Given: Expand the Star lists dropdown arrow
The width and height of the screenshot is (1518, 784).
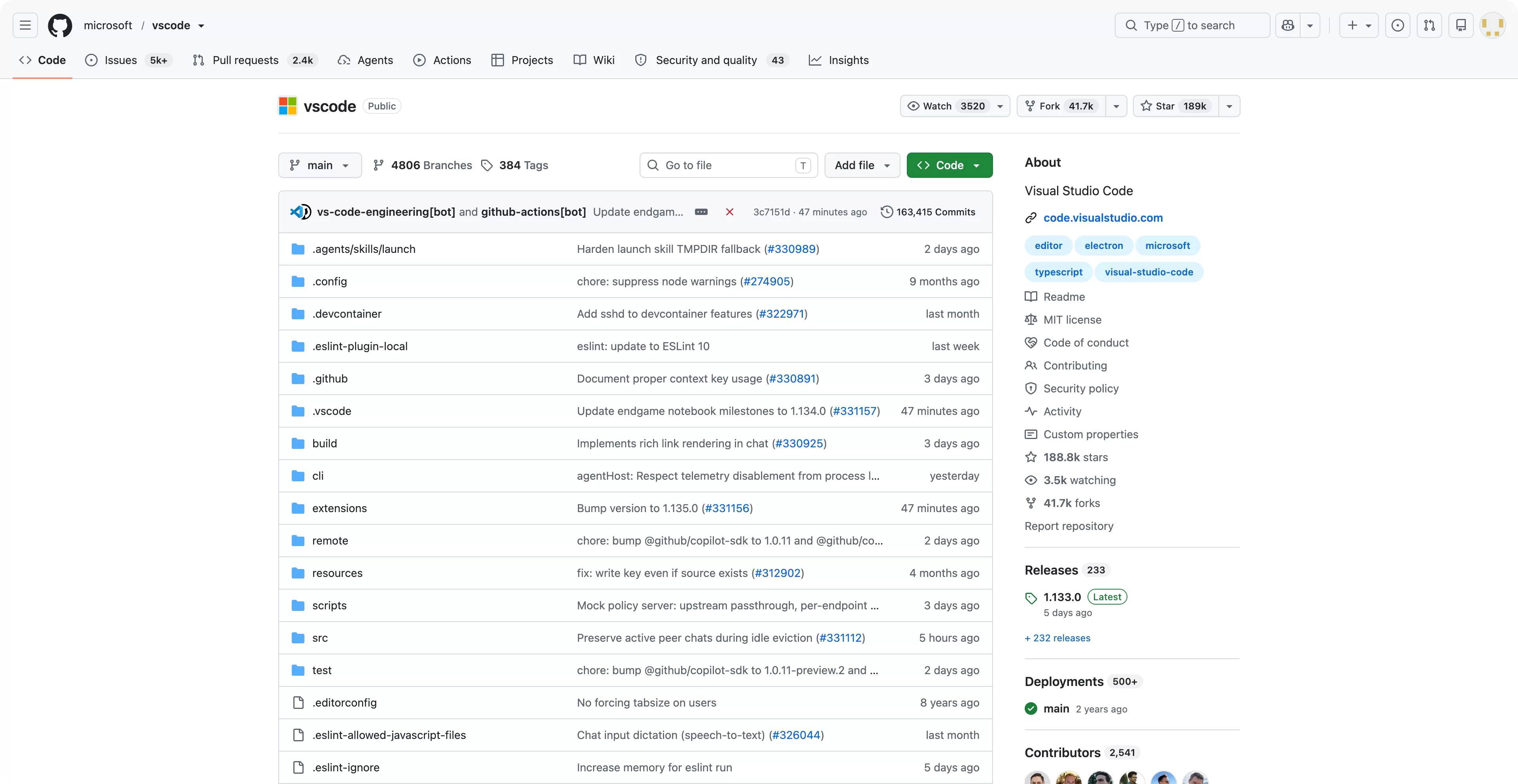Looking at the screenshot, I should pyautogui.click(x=1229, y=106).
